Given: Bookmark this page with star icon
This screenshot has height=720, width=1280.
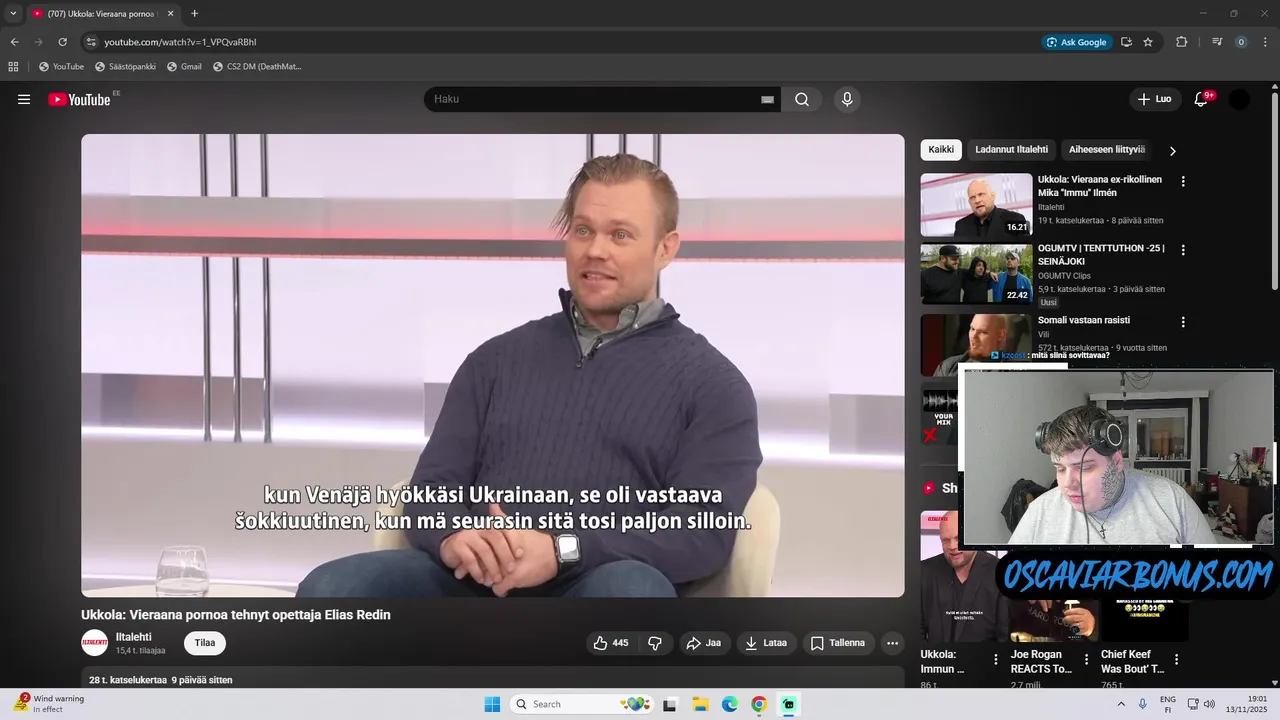Looking at the screenshot, I should tap(1148, 42).
